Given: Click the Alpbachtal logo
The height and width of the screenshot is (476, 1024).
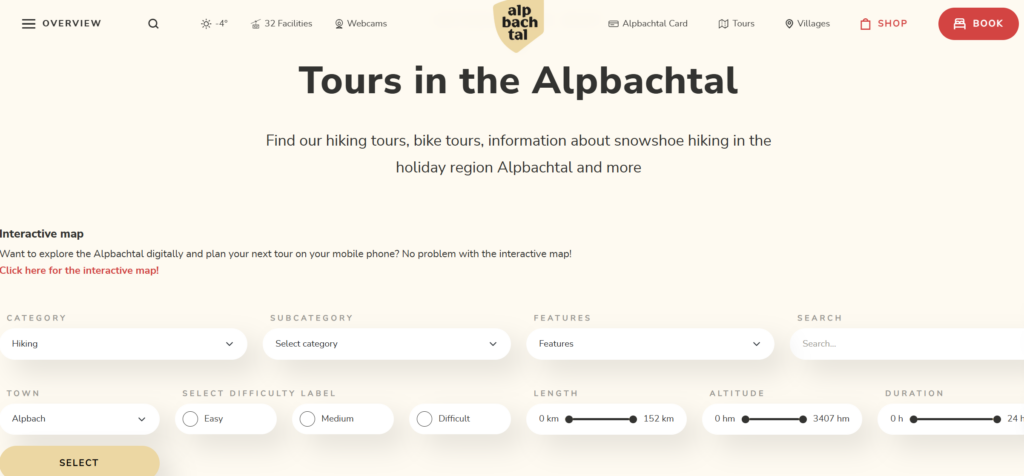Looking at the screenshot, I should coord(518,24).
